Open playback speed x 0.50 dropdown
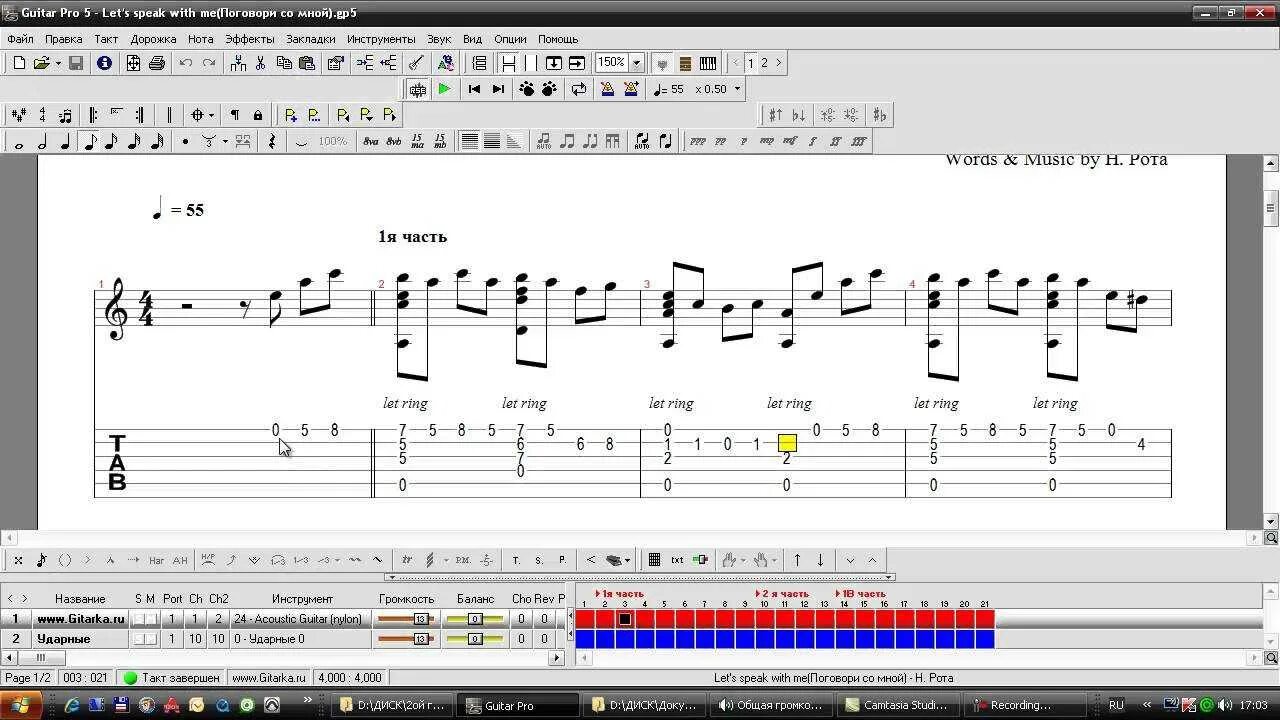 (x=737, y=89)
